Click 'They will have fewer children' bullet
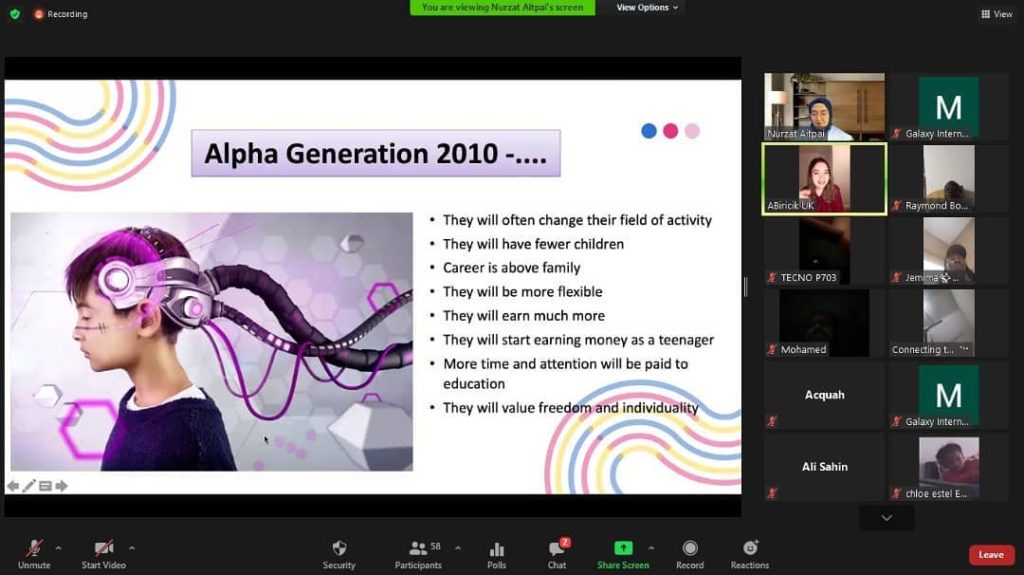 click(533, 244)
